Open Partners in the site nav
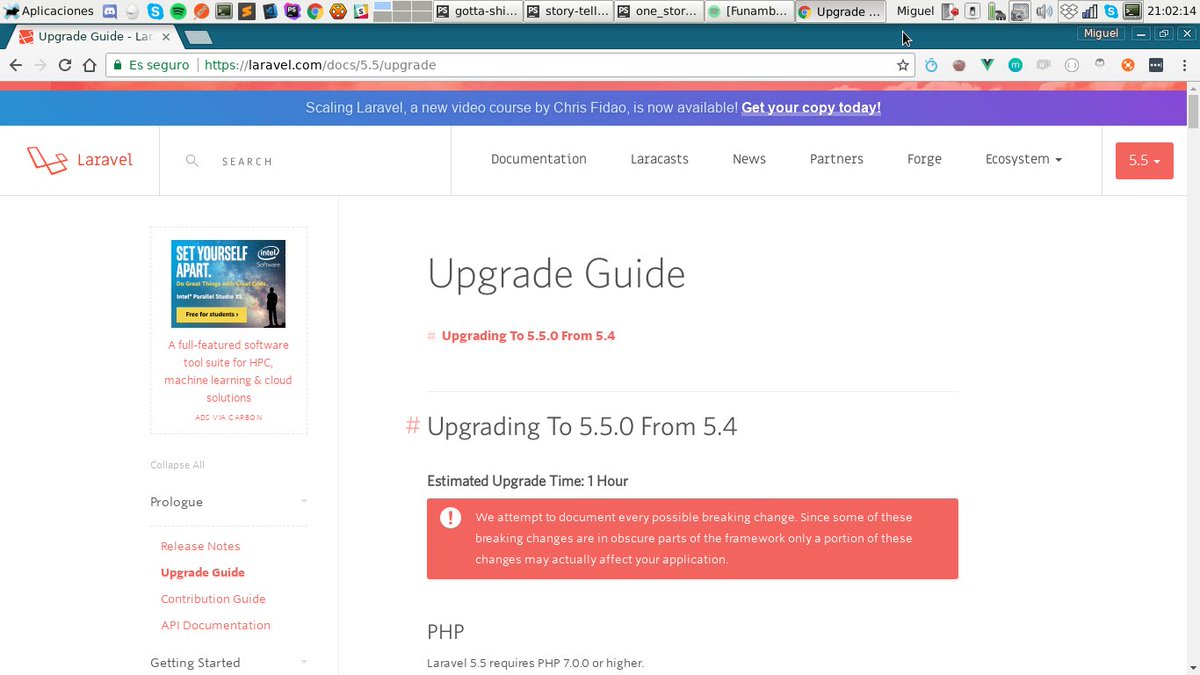1200x675 pixels. coord(837,159)
